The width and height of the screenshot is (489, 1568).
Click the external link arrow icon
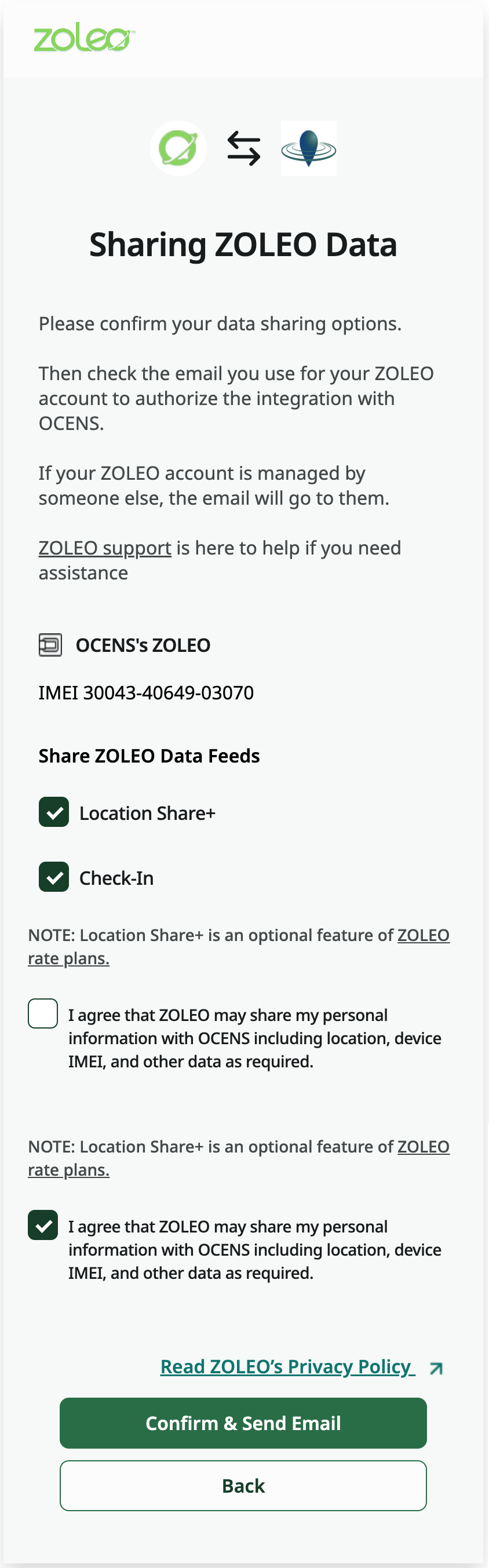[436, 1369]
